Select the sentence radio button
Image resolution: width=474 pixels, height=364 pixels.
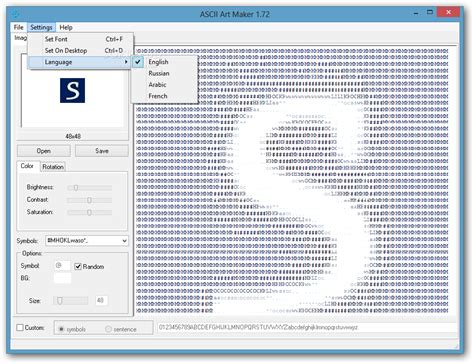pos(108,329)
